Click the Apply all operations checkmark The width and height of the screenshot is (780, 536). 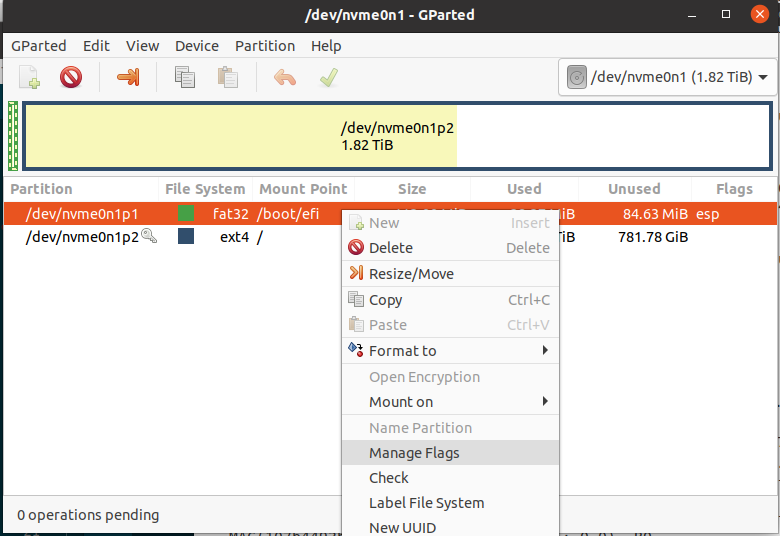pyautogui.click(x=328, y=77)
